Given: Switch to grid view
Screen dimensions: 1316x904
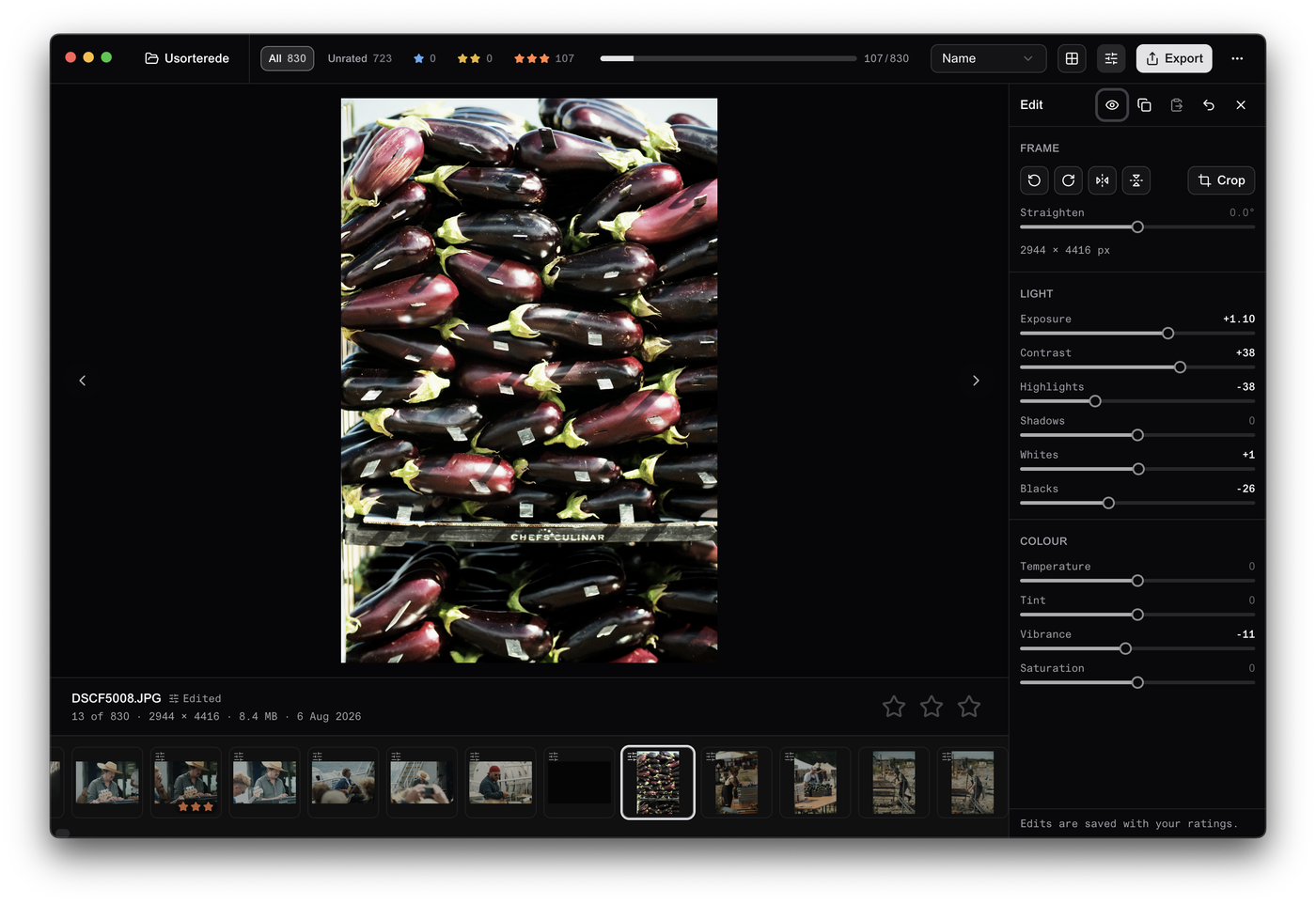Looking at the screenshot, I should click(x=1072, y=58).
